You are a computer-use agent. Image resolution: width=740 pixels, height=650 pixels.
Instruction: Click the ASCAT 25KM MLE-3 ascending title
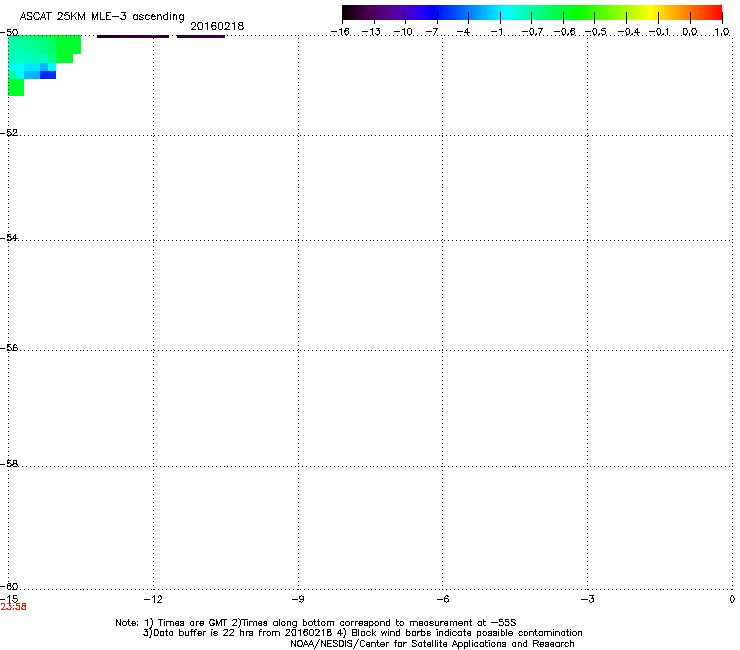tap(102, 17)
